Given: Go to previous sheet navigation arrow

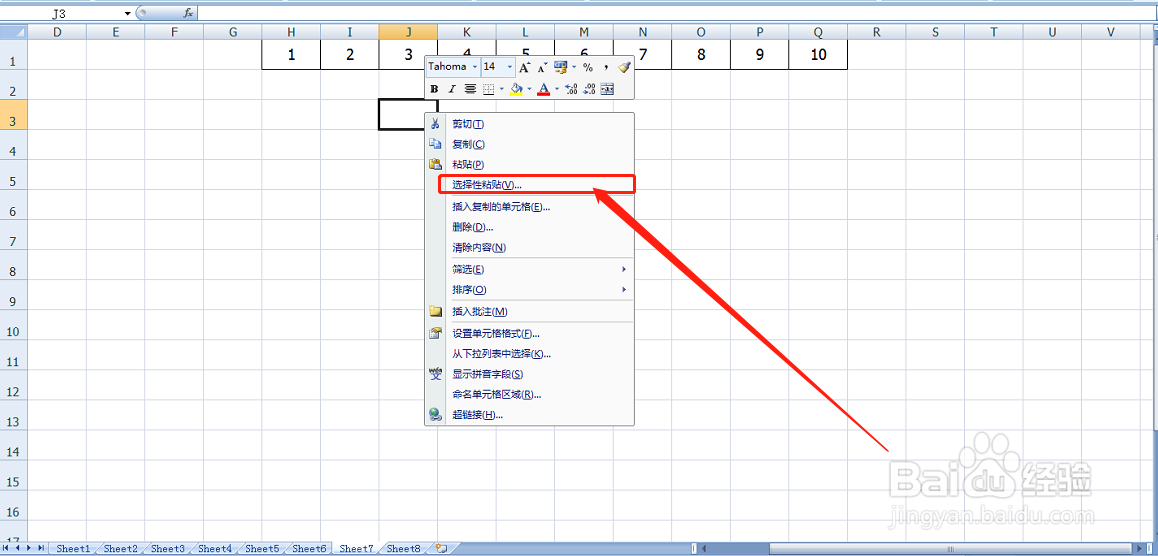Looking at the screenshot, I should (19, 548).
